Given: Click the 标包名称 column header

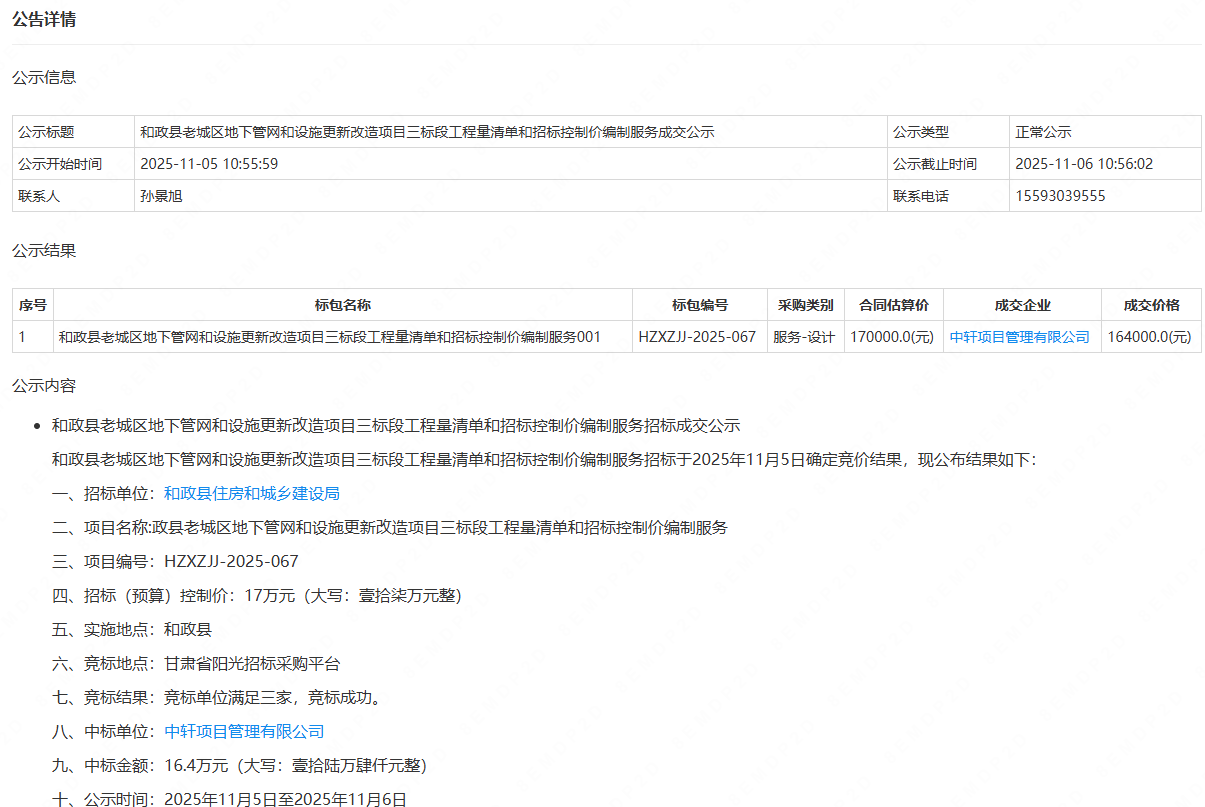Looking at the screenshot, I should click(x=342, y=305).
